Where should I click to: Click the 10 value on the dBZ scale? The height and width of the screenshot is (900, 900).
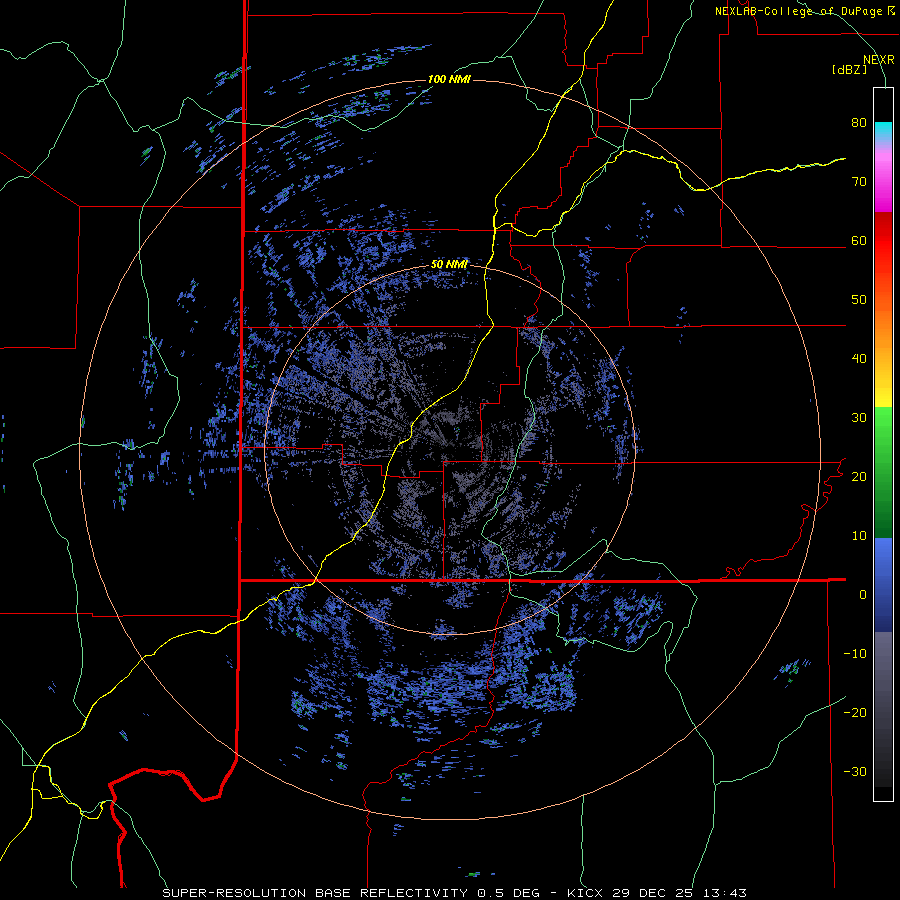859,536
